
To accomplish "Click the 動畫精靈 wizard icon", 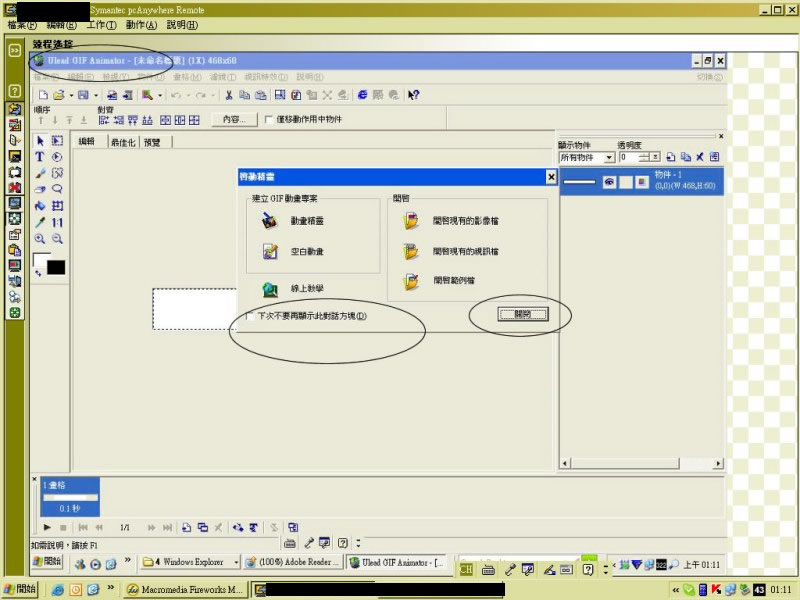I will (269, 220).
